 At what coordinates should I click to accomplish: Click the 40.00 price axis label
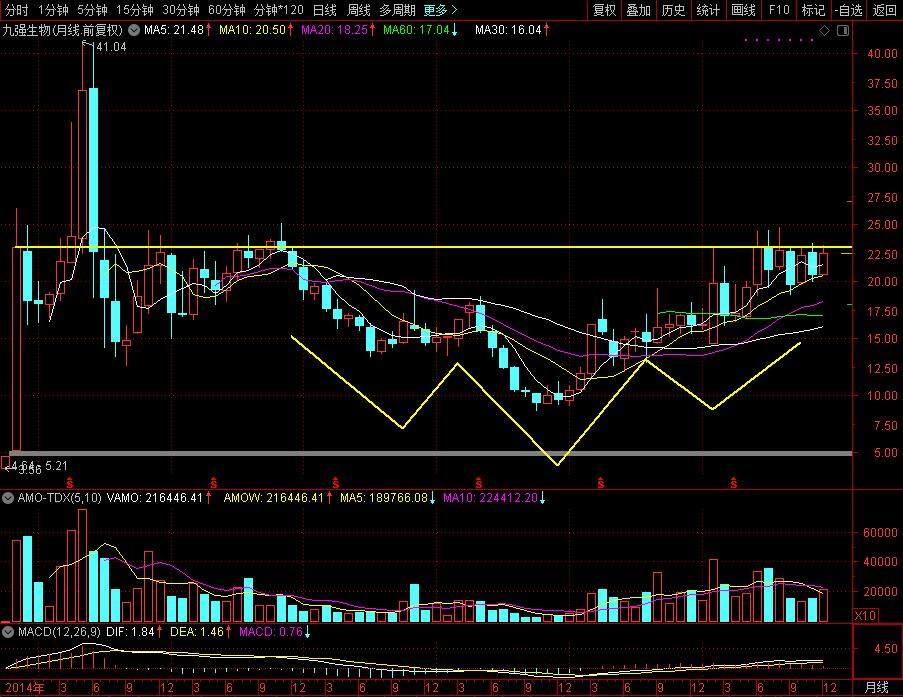pyautogui.click(x=882, y=54)
